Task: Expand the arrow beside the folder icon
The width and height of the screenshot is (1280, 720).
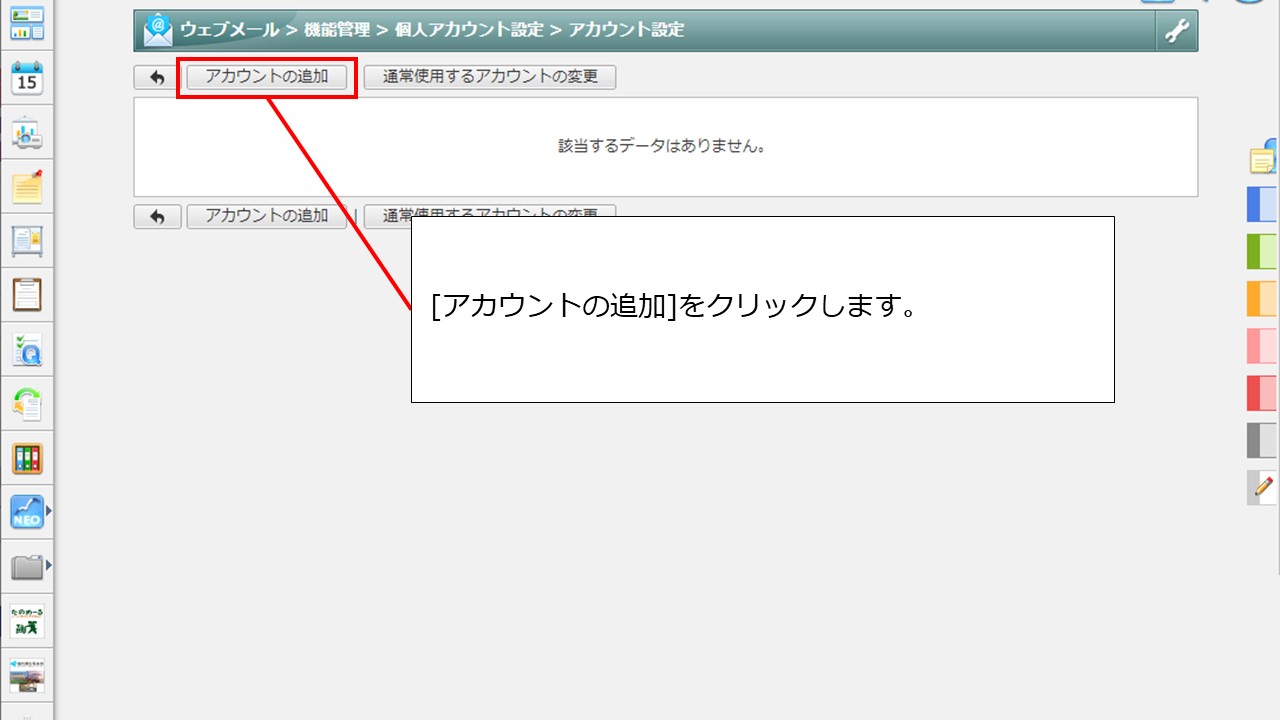Action: click(48, 566)
